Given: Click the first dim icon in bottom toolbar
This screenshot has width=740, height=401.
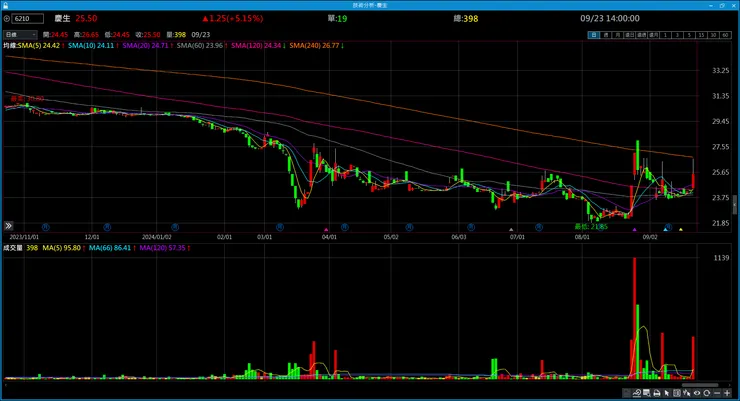Looking at the screenshot, I should [x=626, y=393].
